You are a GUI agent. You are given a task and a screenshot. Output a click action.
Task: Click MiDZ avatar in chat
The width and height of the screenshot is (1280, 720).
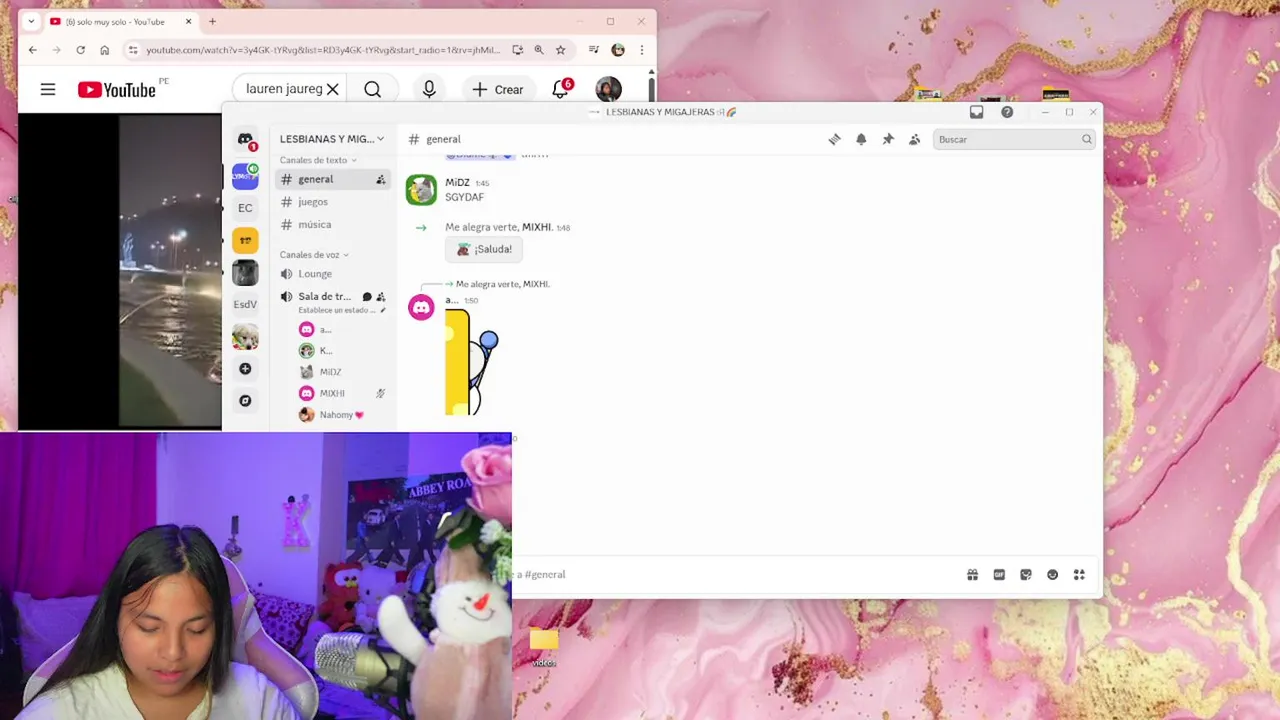(421, 190)
